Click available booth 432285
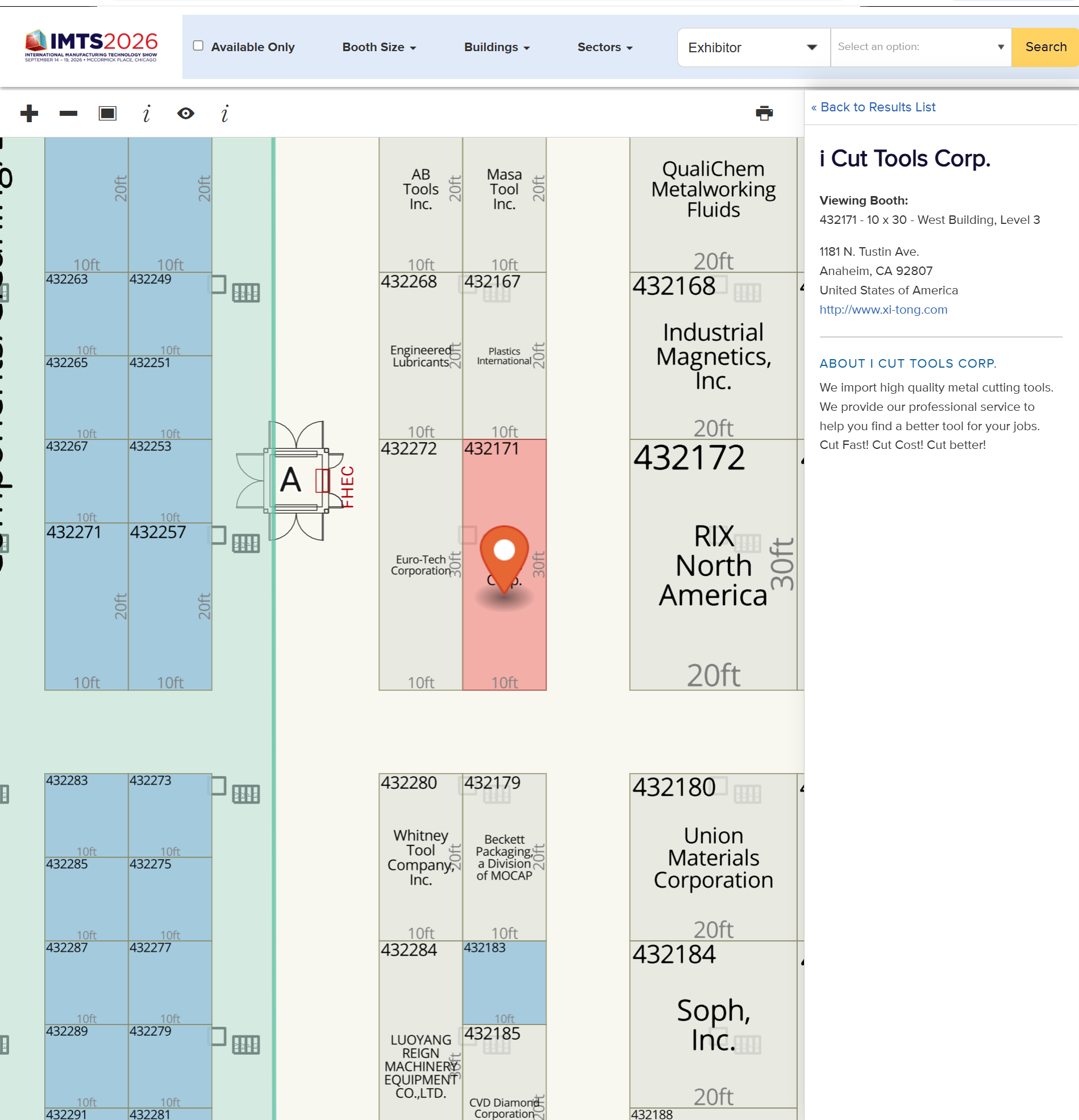Image resolution: width=1079 pixels, height=1120 pixels. (86, 900)
